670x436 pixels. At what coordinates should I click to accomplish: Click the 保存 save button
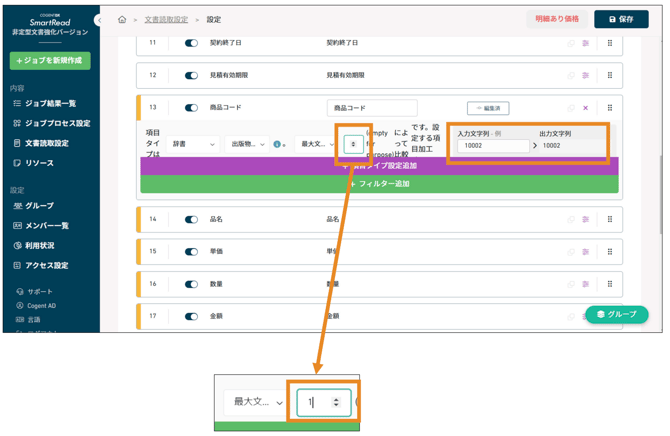coord(620,19)
